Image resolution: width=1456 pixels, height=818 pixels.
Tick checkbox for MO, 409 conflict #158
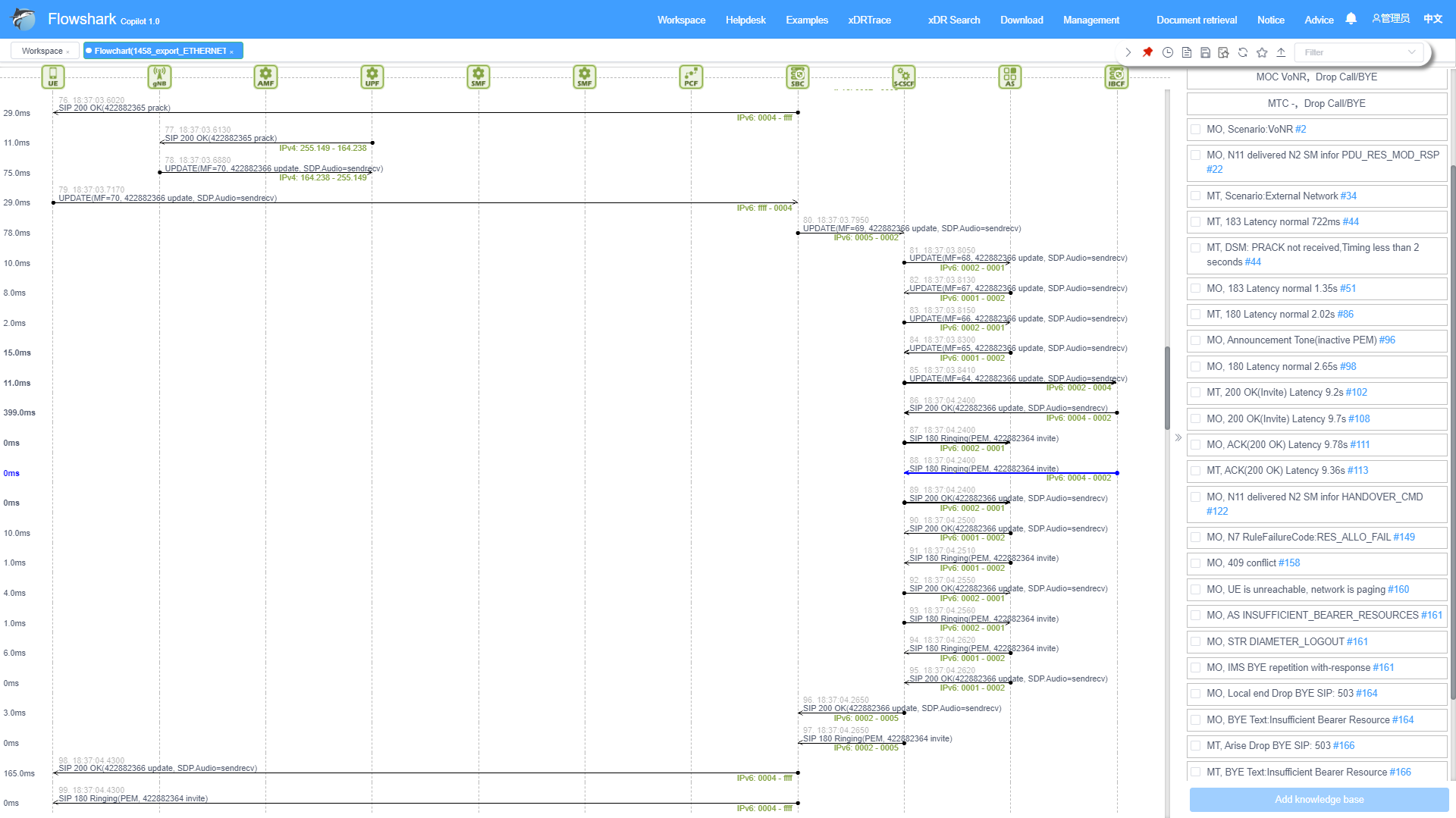click(1196, 563)
